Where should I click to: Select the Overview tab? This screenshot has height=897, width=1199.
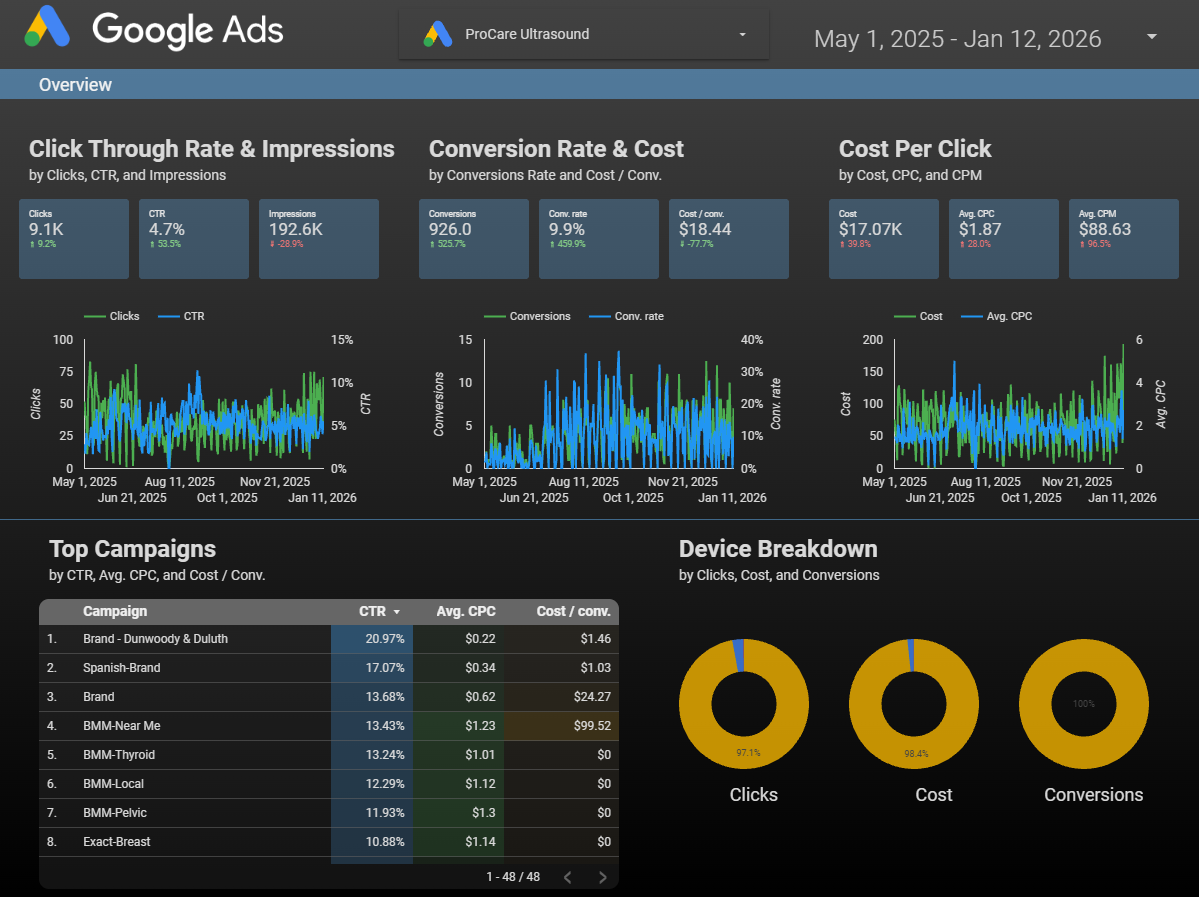[75, 85]
